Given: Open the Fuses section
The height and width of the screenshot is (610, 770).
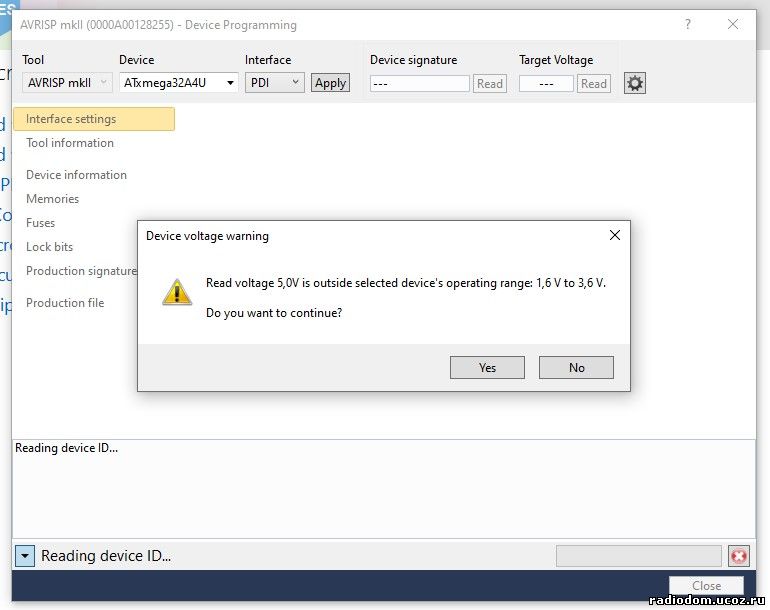Looking at the screenshot, I should (x=40, y=223).
